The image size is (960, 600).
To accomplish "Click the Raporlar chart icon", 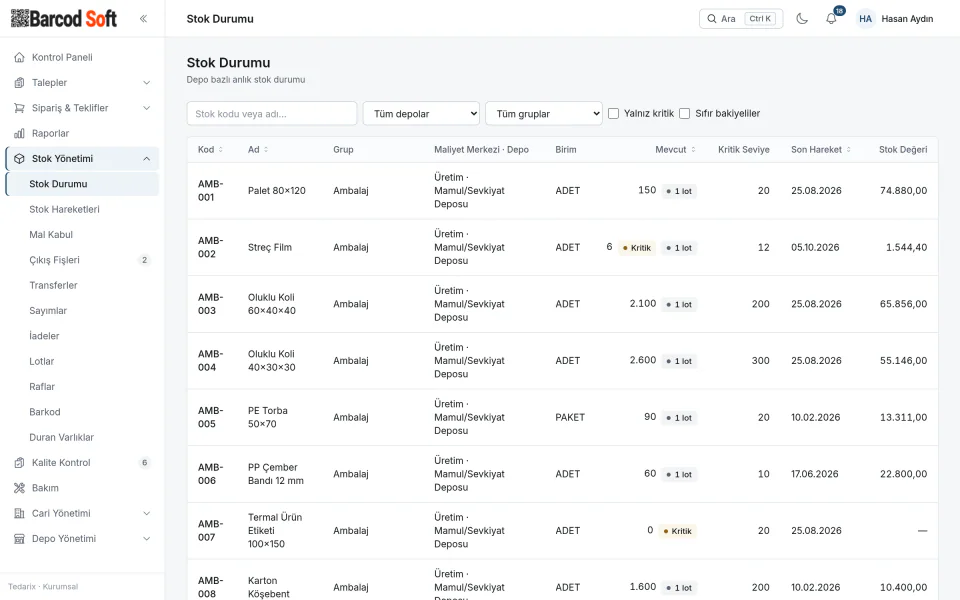I will click(20, 133).
